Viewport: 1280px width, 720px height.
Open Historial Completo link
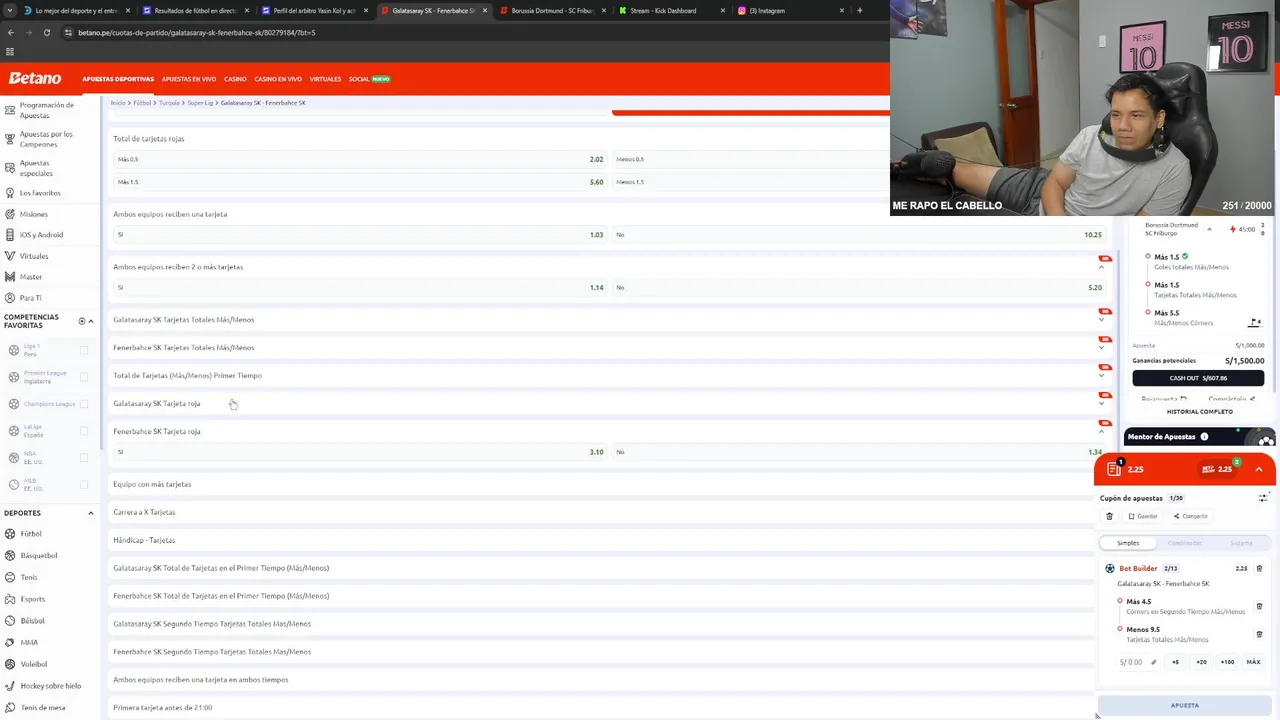pos(1199,412)
